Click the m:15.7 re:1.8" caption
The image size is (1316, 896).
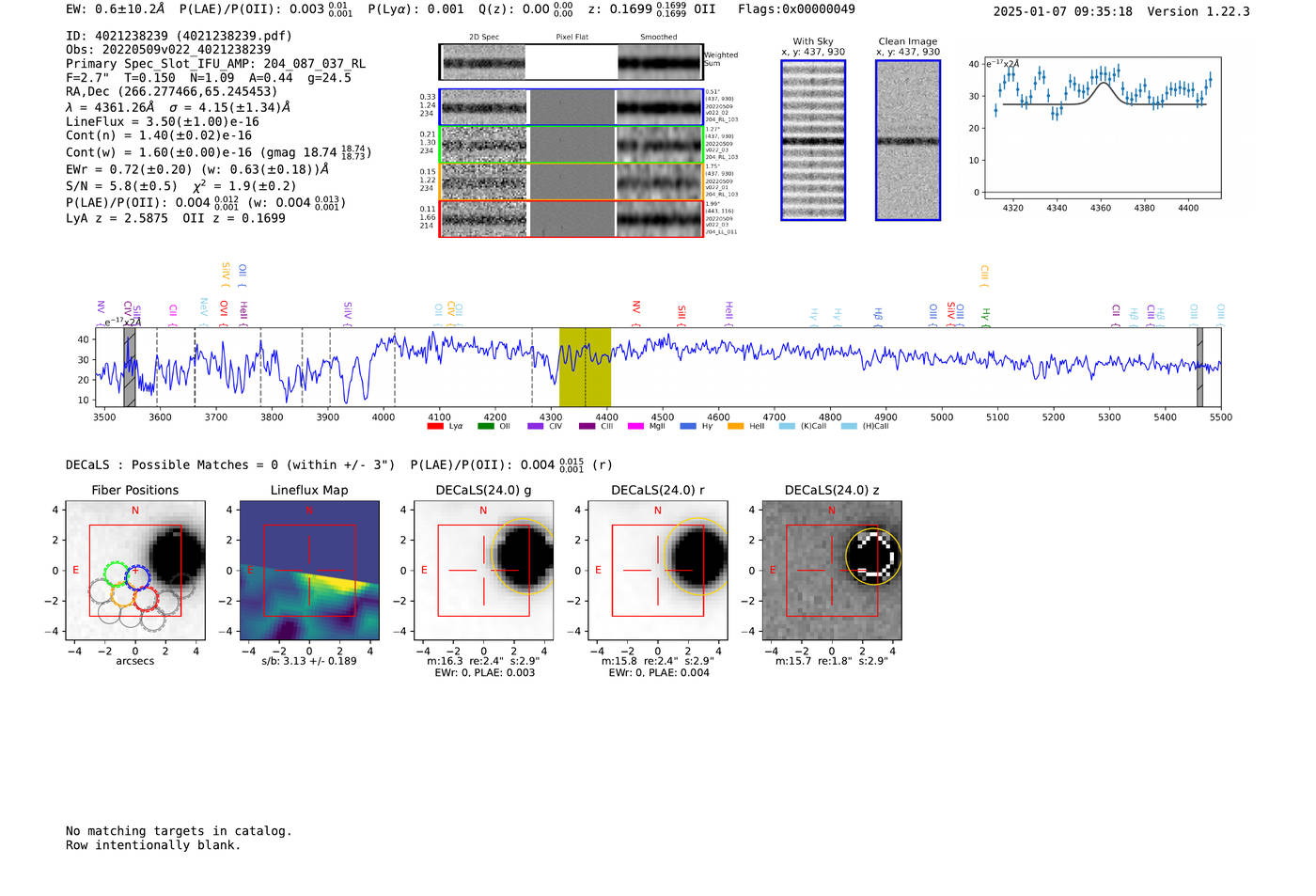pyautogui.click(x=832, y=661)
